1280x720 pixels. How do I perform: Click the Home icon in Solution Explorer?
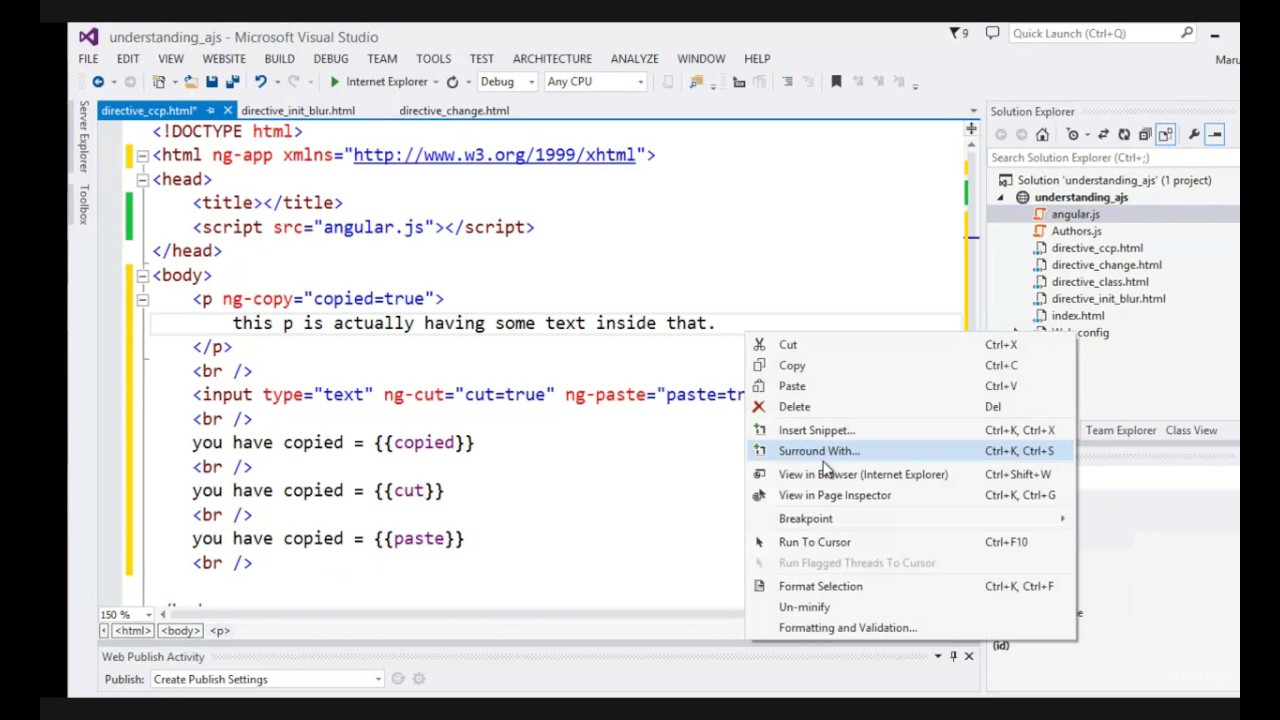click(x=1042, y=135)
